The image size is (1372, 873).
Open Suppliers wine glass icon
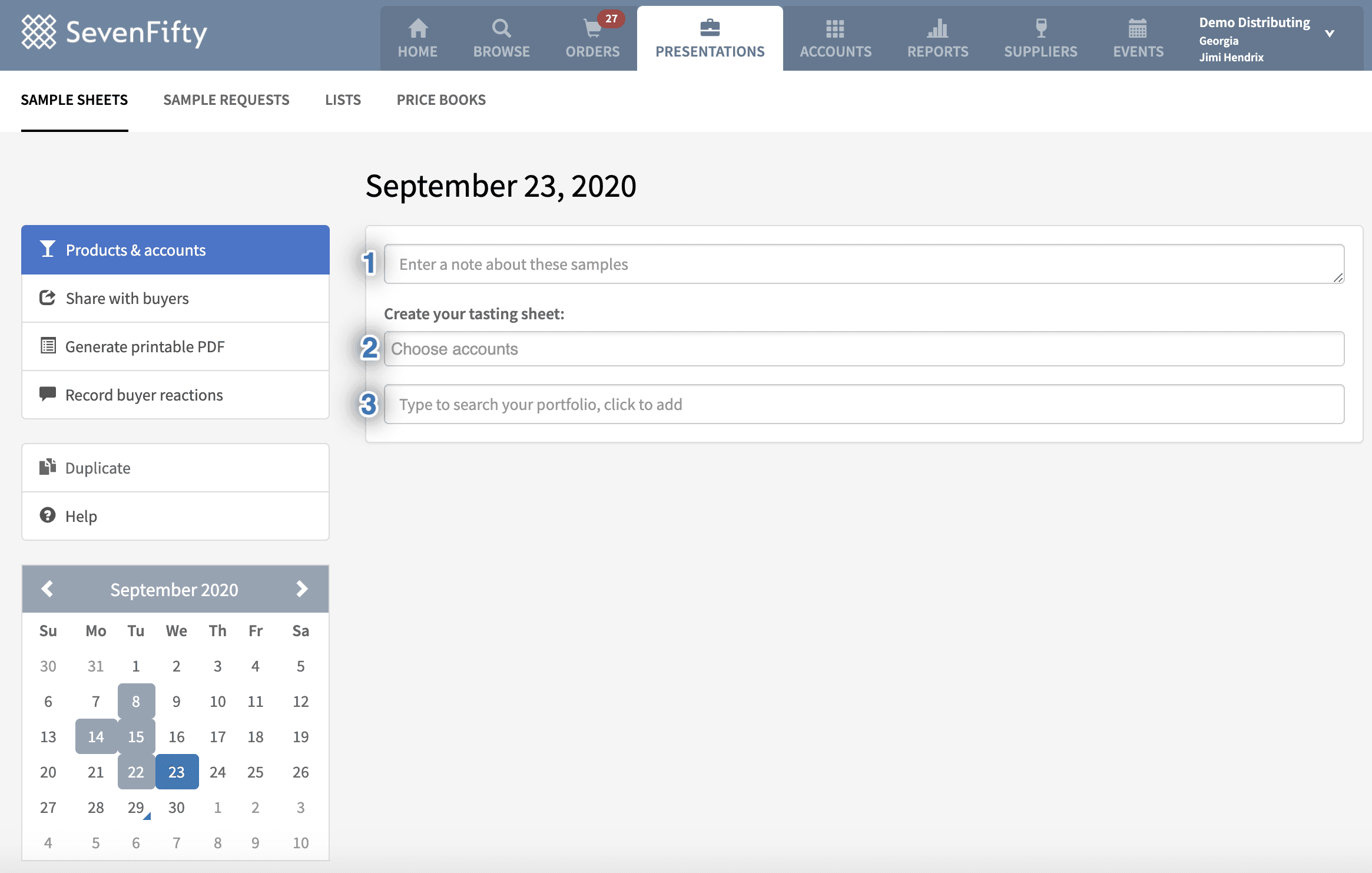pyautogui.click(x=1040, y=28)
